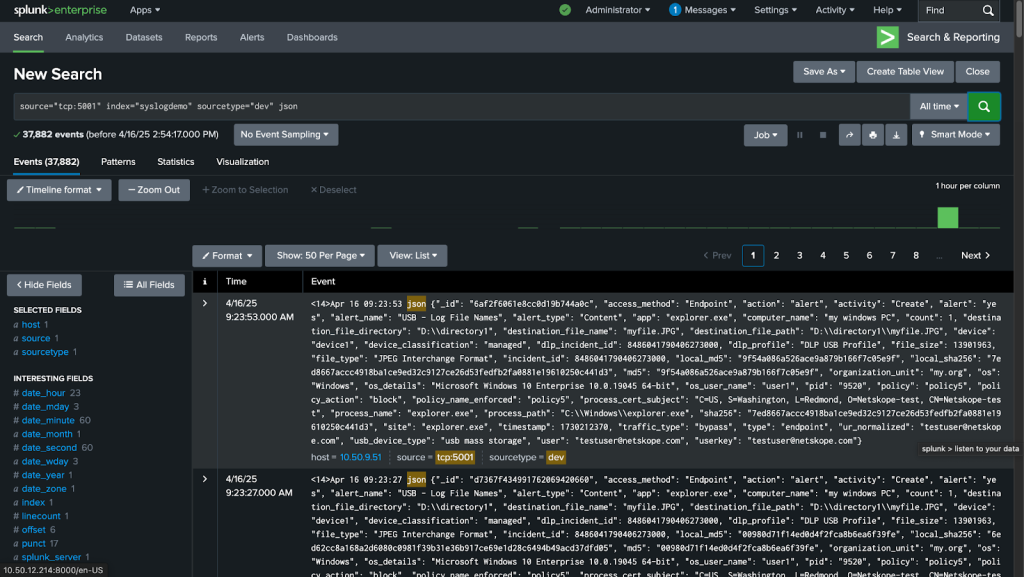Open the Format dropdown
The height and width of the screenshot is (577, 1024).
coord(227,256)
